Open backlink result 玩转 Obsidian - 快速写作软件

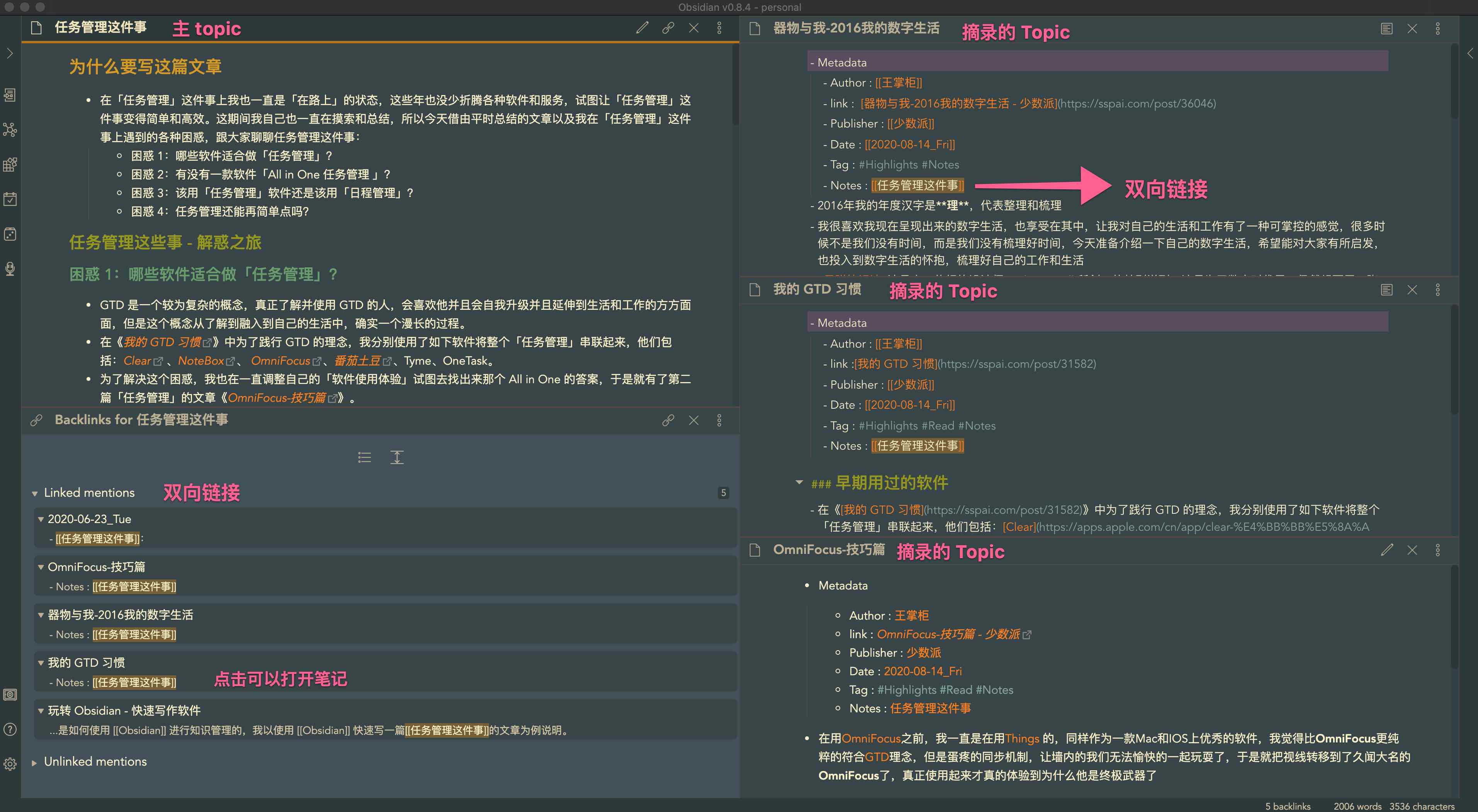(x=124, y=710)
